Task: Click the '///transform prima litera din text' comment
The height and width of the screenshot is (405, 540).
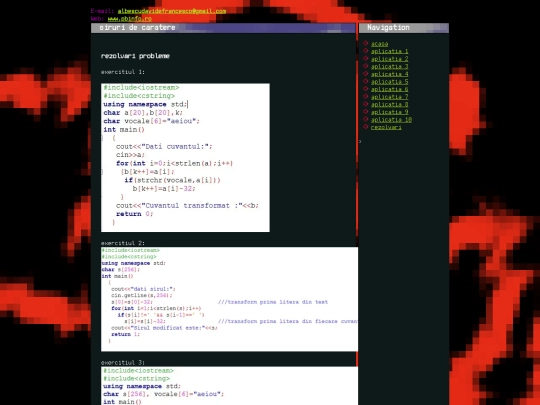Action: point(273,302)
